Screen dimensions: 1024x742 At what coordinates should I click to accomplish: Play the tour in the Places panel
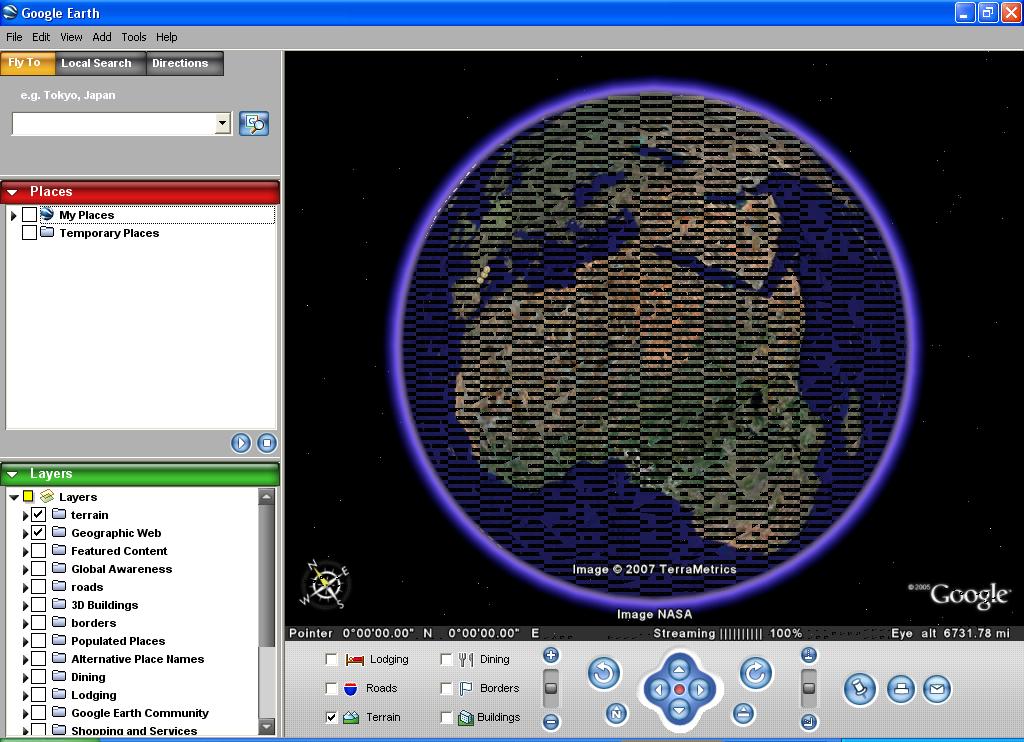pyautogui.click(x=240, y=443)
